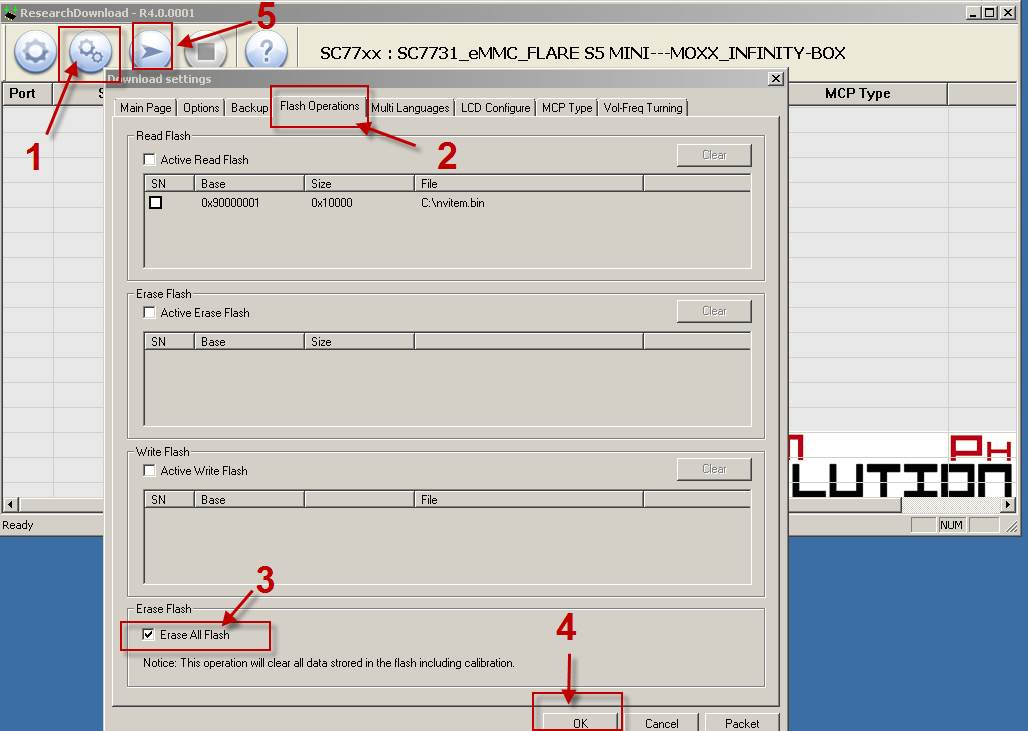Click the Stop downloading square icon
Viewport: 1028px width, 731px height.
pos(206,51)
